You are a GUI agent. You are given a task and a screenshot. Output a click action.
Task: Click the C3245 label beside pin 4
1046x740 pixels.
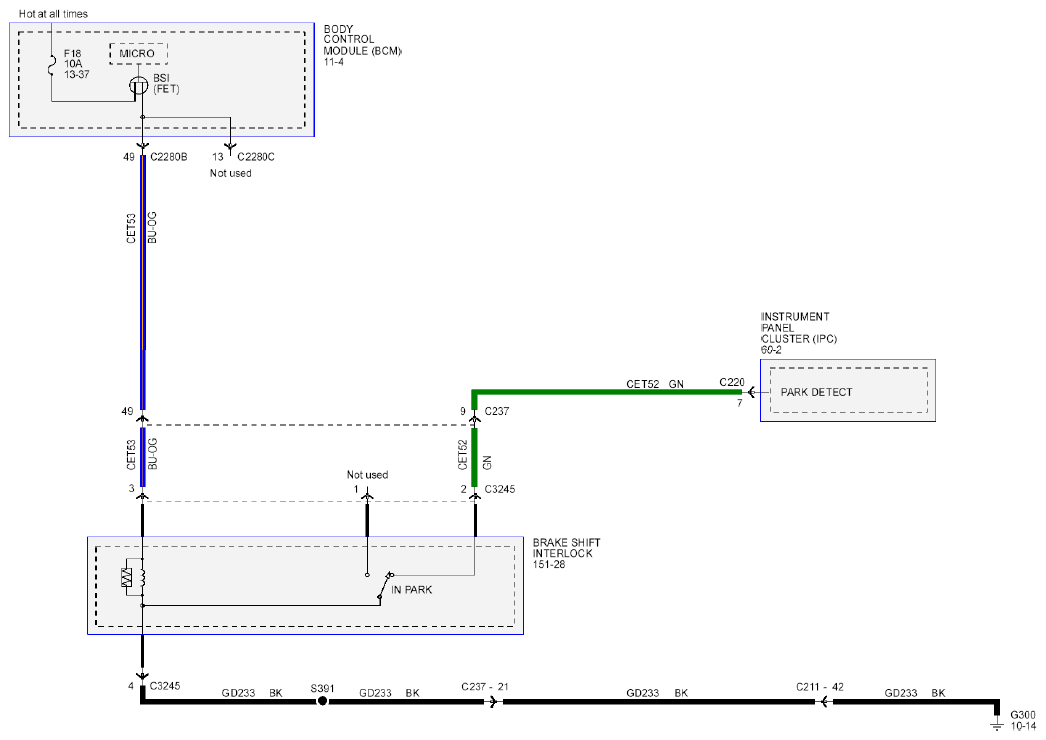click(165, 685)
